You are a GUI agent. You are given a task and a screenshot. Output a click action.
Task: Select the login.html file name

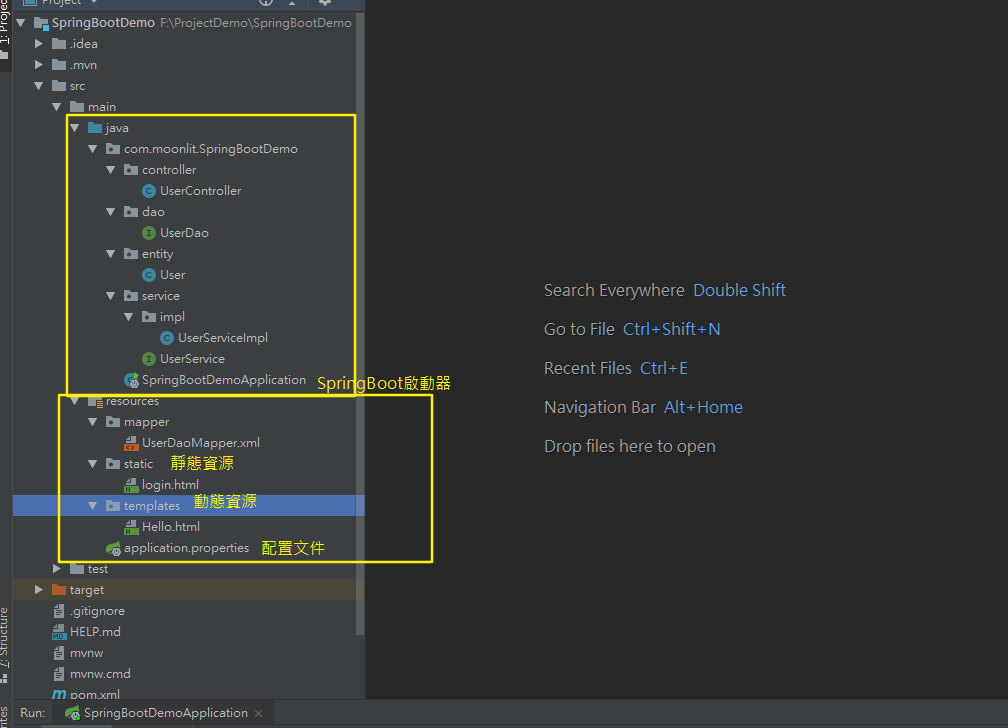(170, 485)
